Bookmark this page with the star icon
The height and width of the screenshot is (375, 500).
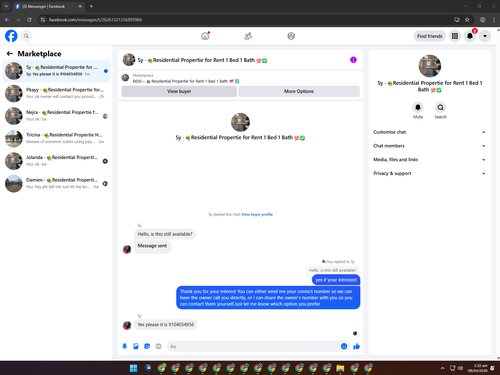point(467,20)
